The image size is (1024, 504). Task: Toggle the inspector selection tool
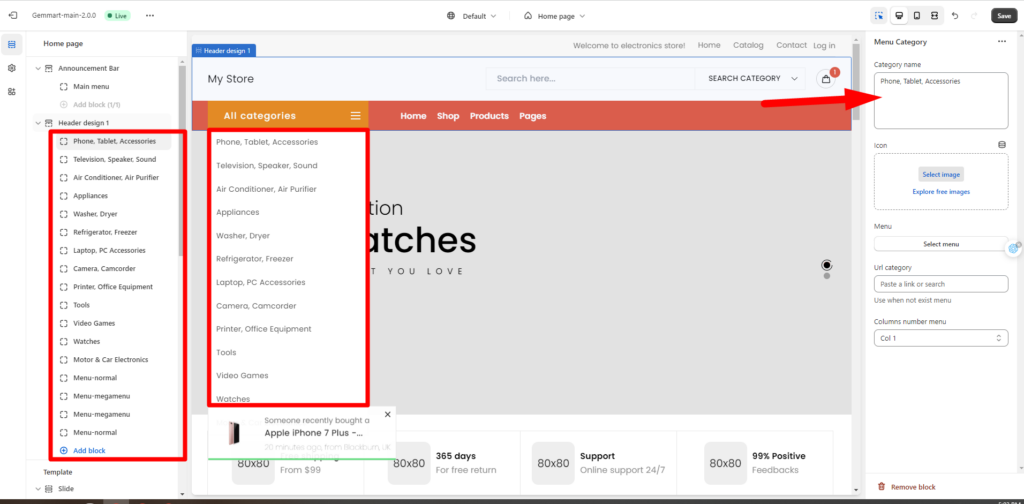coord(879,16)
